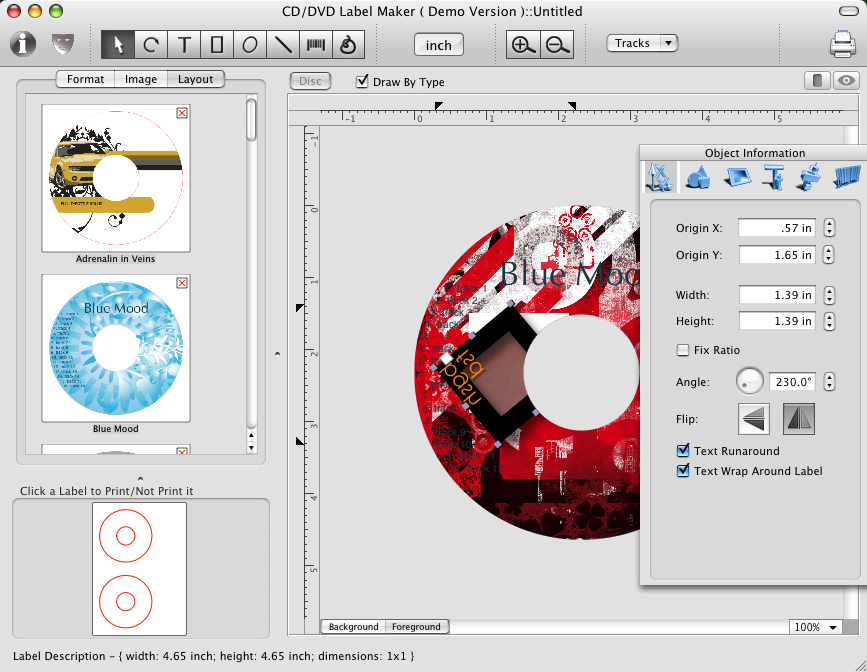Zoom out with magnifier minus

click(556, 45)
